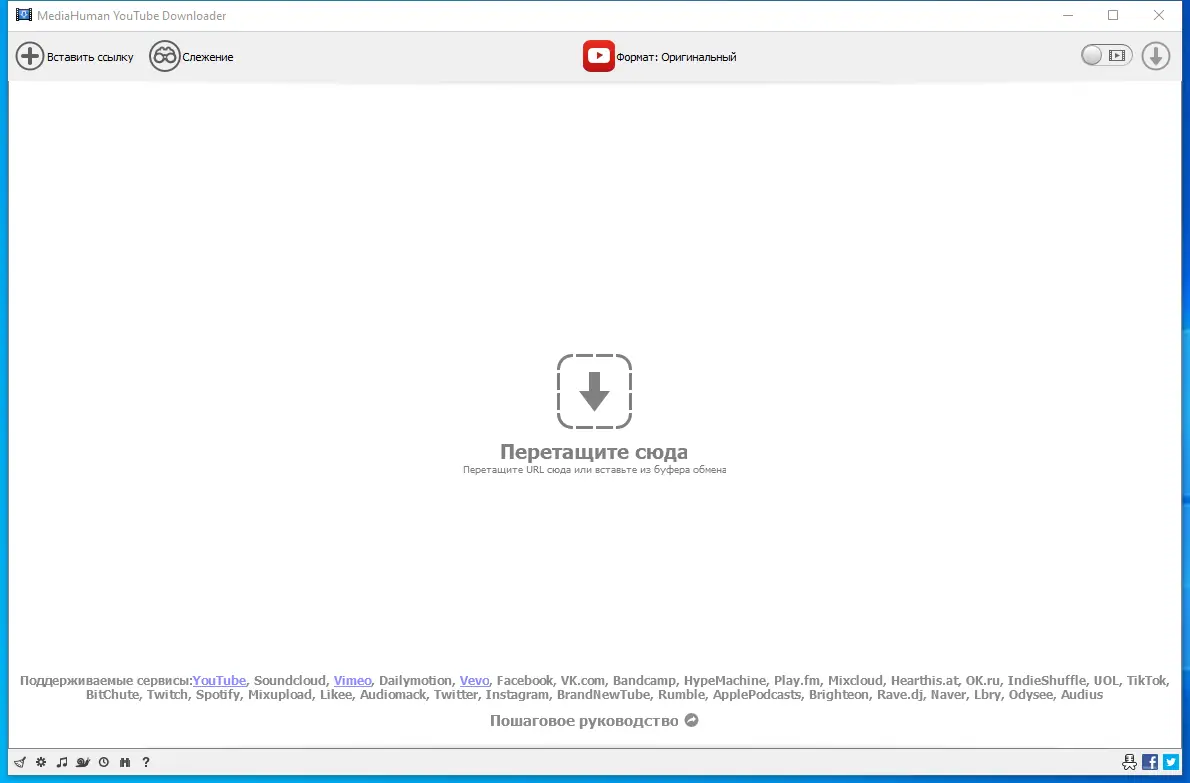Click the ApplePodcasts service name
The height and width of the screenshot is (783, 1190).
click(757, 695)
